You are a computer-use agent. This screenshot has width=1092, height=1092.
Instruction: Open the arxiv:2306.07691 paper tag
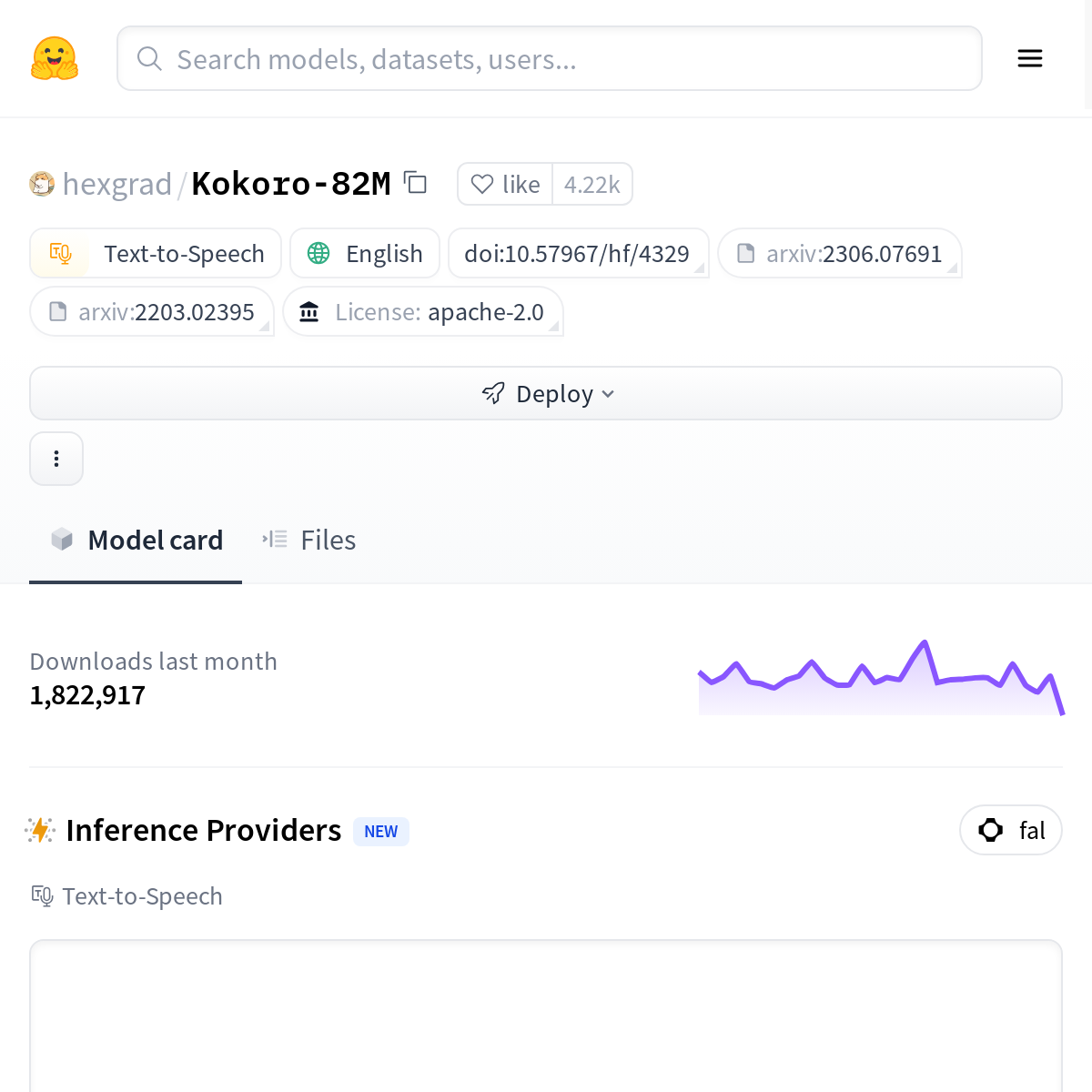[x=839, y=253]
